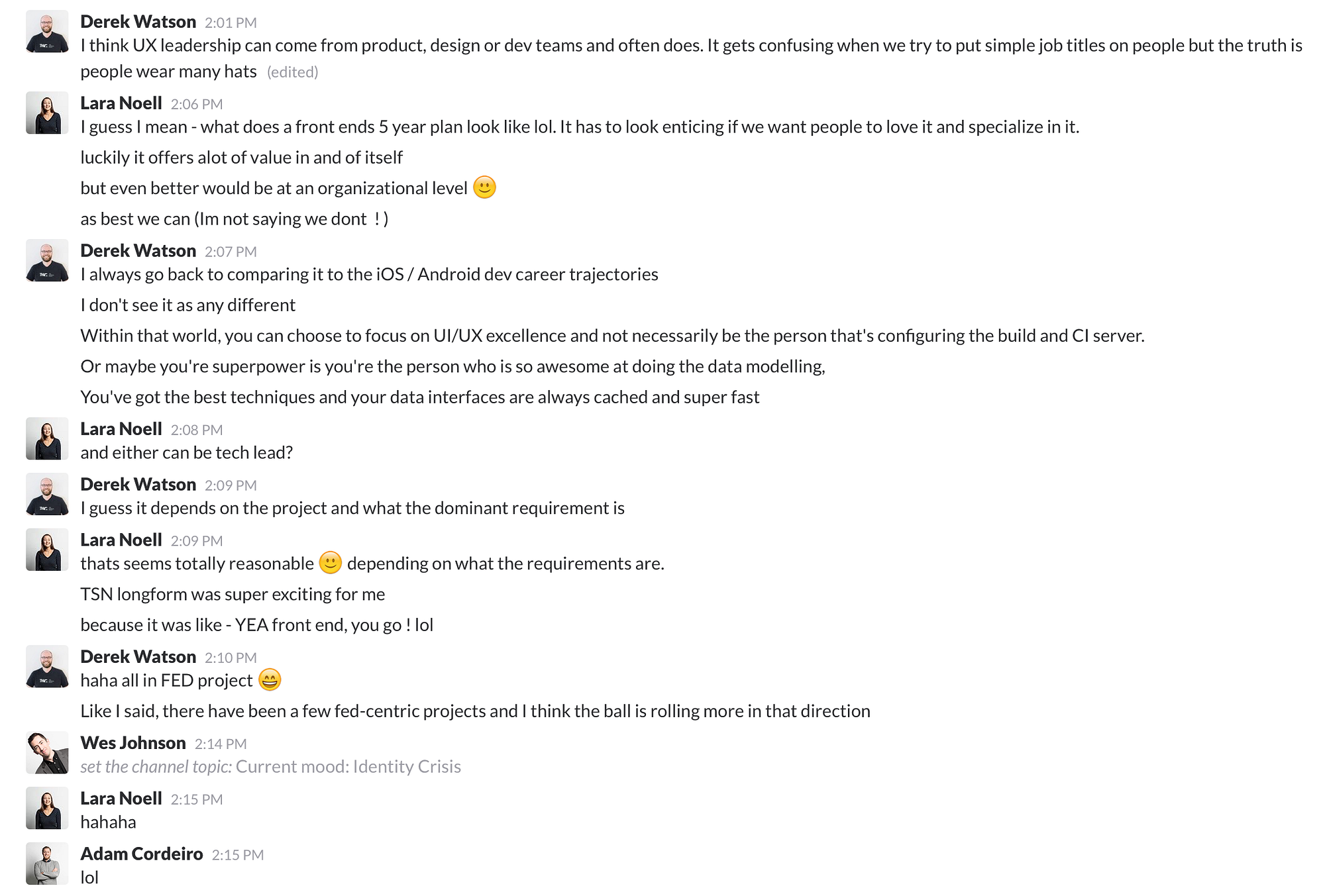Open the 2:14 PM timestamp link
The width and height of the screenshot is (1325, 896).
coord(221,744)
